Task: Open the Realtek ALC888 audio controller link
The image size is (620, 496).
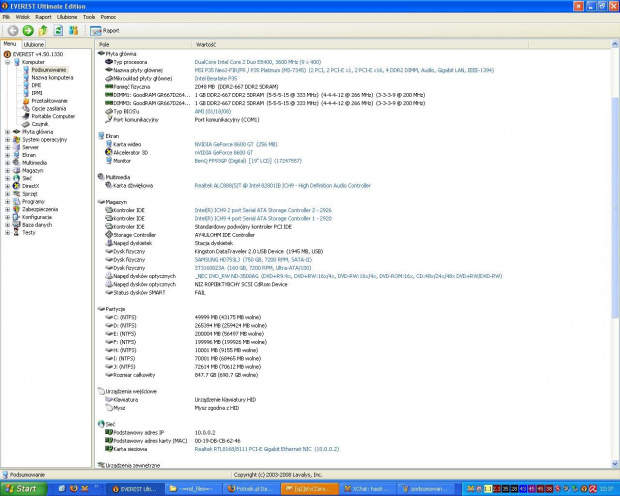Action: click(x=283, y=186)
